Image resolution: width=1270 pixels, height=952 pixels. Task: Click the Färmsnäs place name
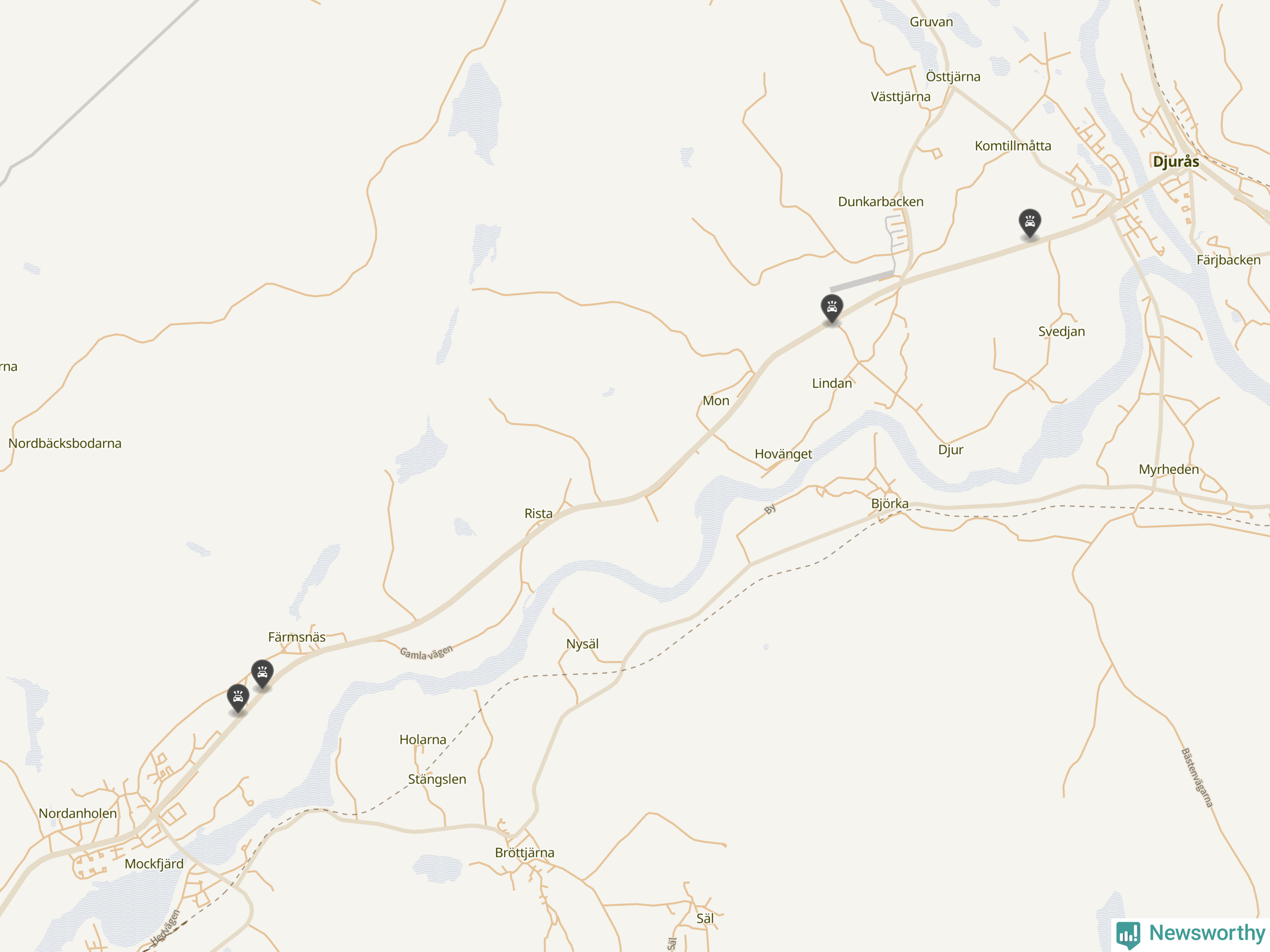[297, 637]
